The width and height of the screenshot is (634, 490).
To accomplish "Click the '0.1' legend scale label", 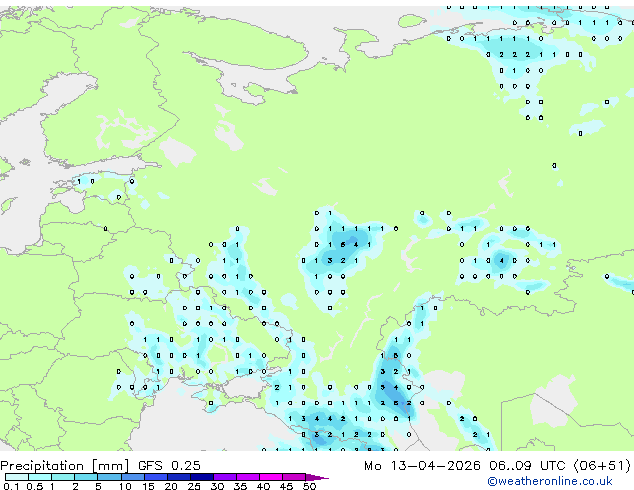I will click(x=11, y=486).
